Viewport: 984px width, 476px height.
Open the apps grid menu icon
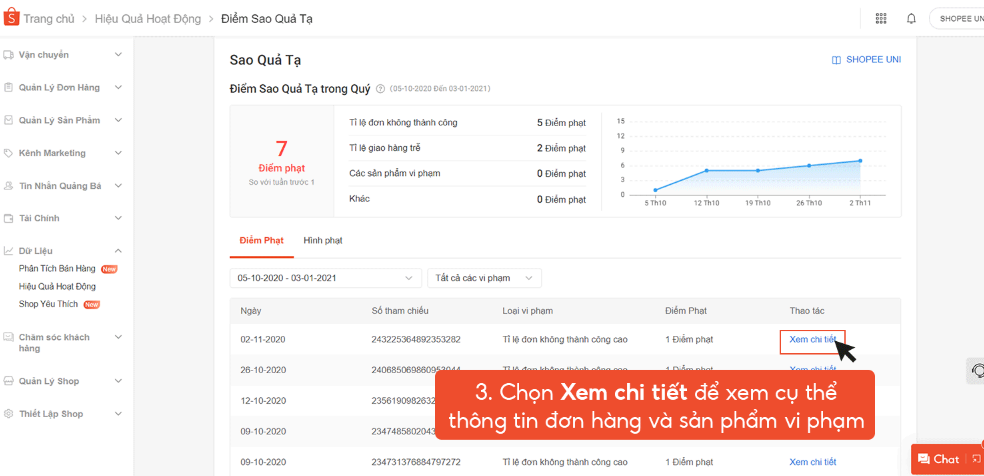[x=880, y=18]
